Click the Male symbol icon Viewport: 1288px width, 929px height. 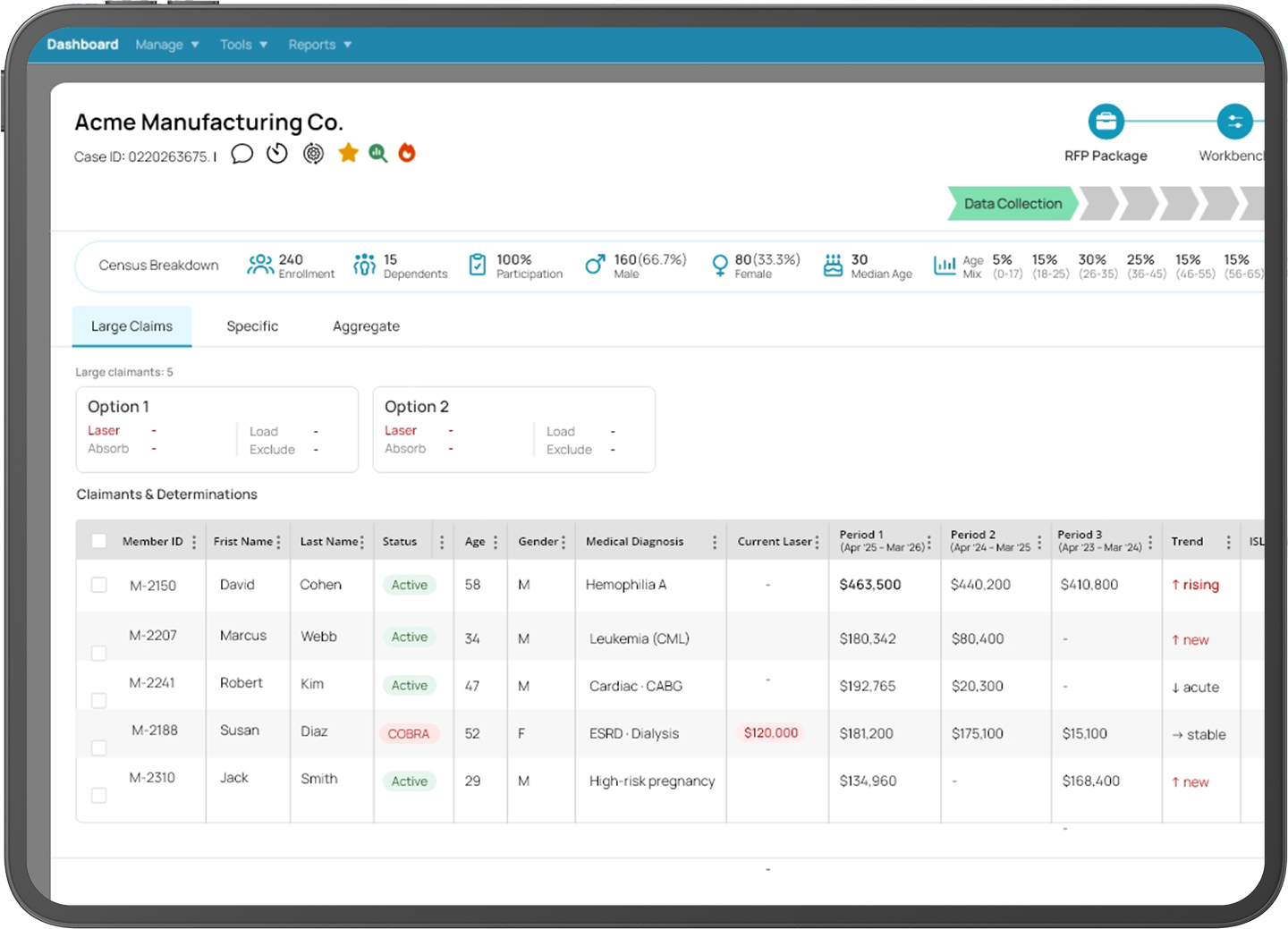pos(595,265)
